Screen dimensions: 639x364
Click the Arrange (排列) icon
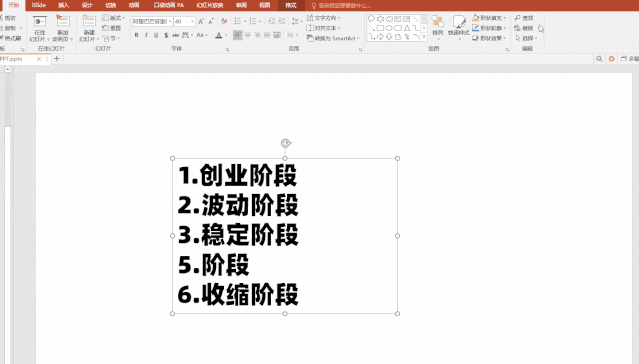[437, 26]
